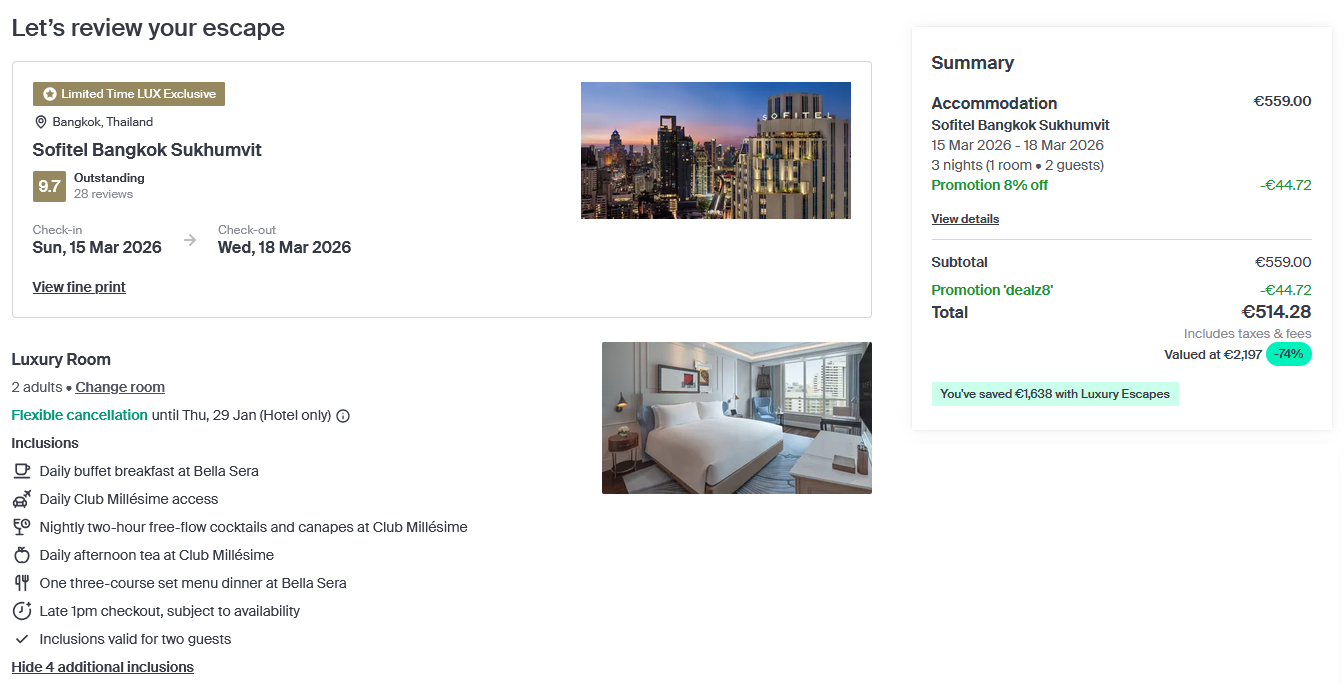
Task: Click the fork and knife dinner icon
Action: pyautogui.click(x=22, y=583)
